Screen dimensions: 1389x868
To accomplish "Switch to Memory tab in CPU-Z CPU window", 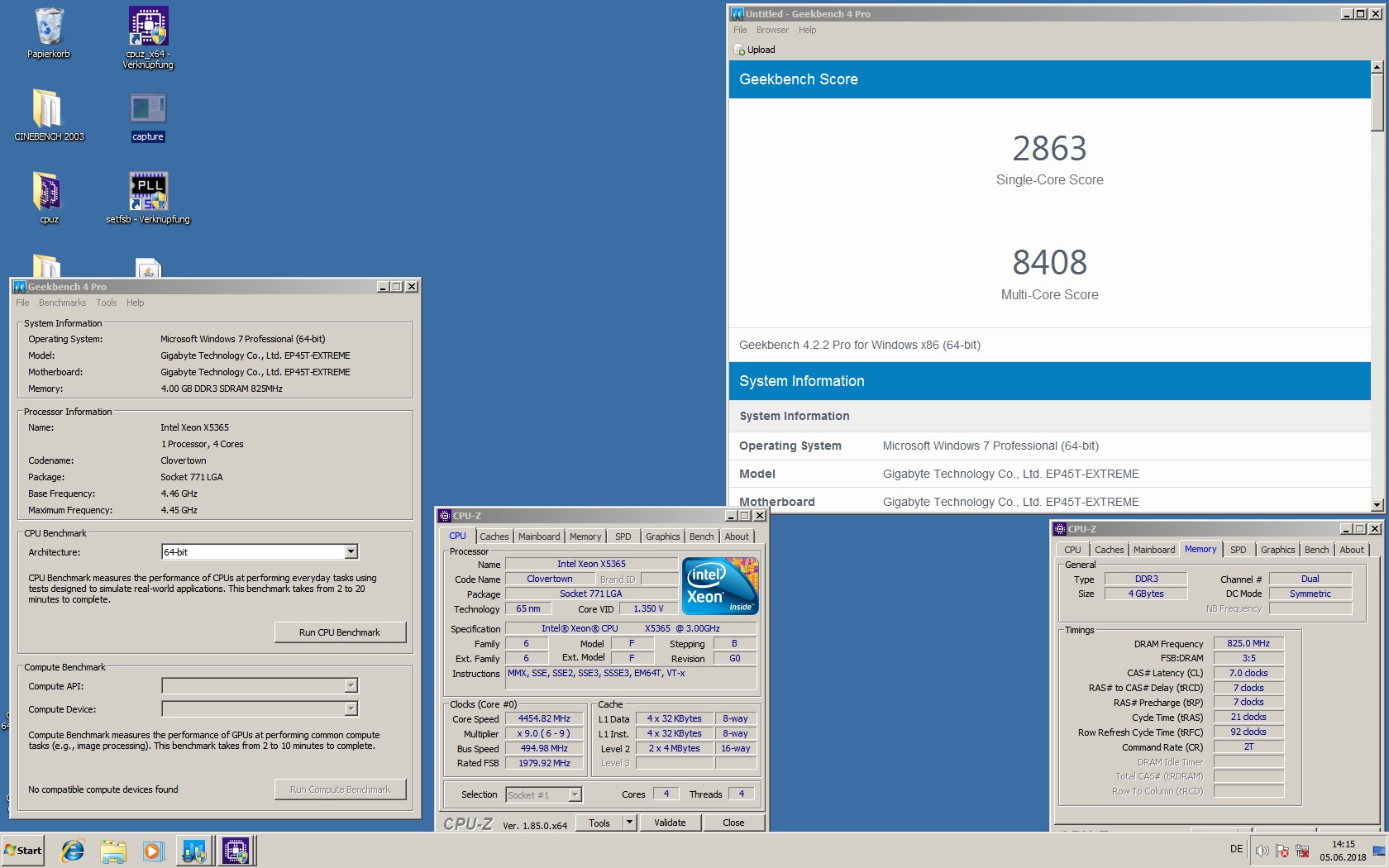I will pos(585,537).
